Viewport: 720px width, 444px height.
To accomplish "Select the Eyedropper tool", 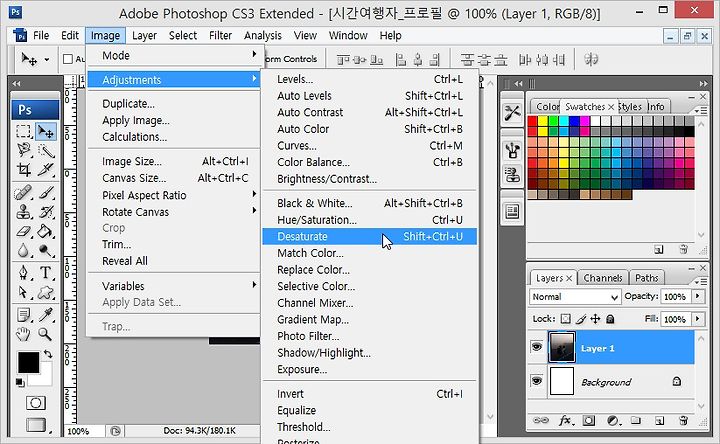I will click(x=46, y=315).
